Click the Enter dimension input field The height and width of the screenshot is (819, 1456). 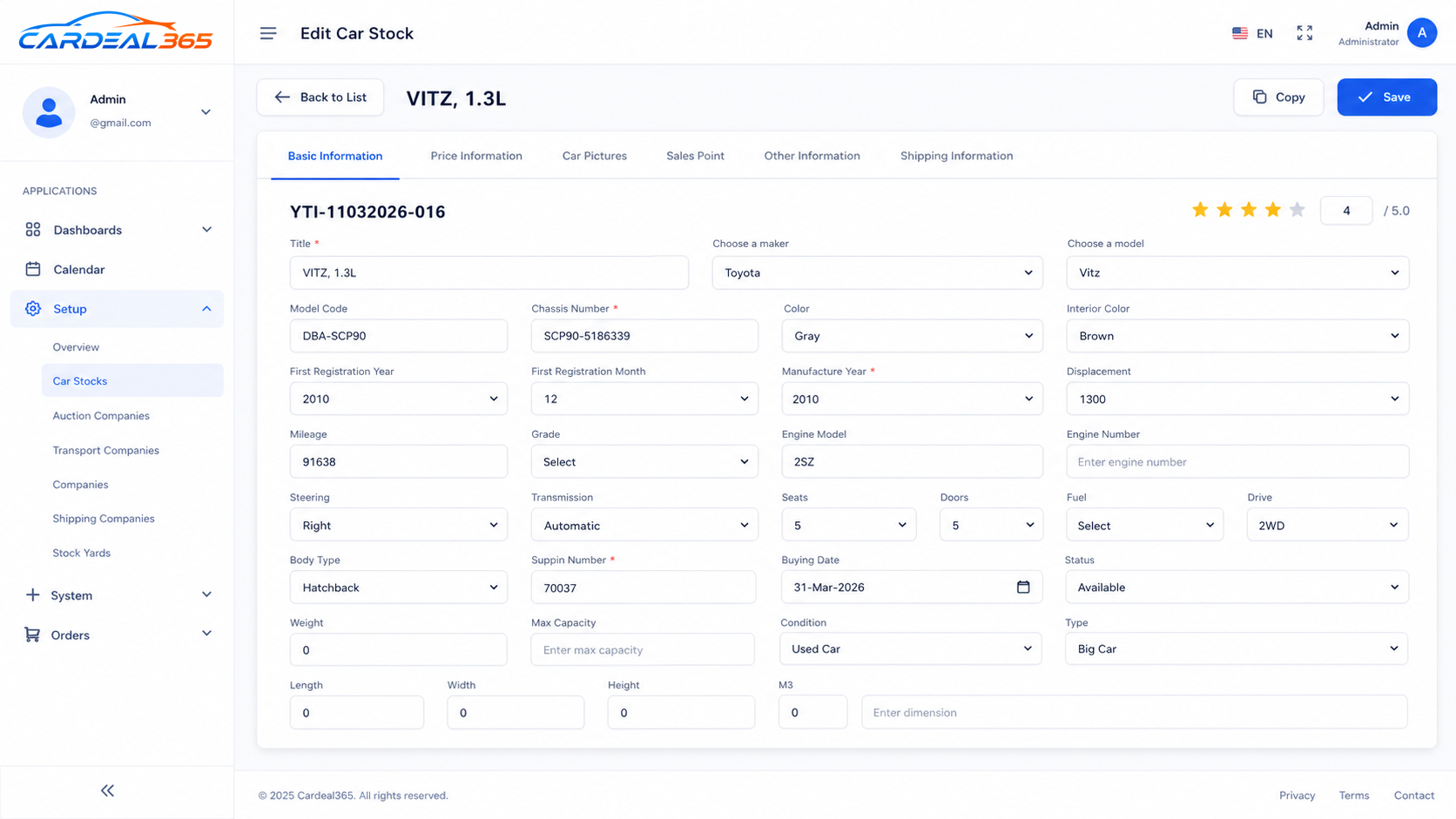(x=1134, y=712)
